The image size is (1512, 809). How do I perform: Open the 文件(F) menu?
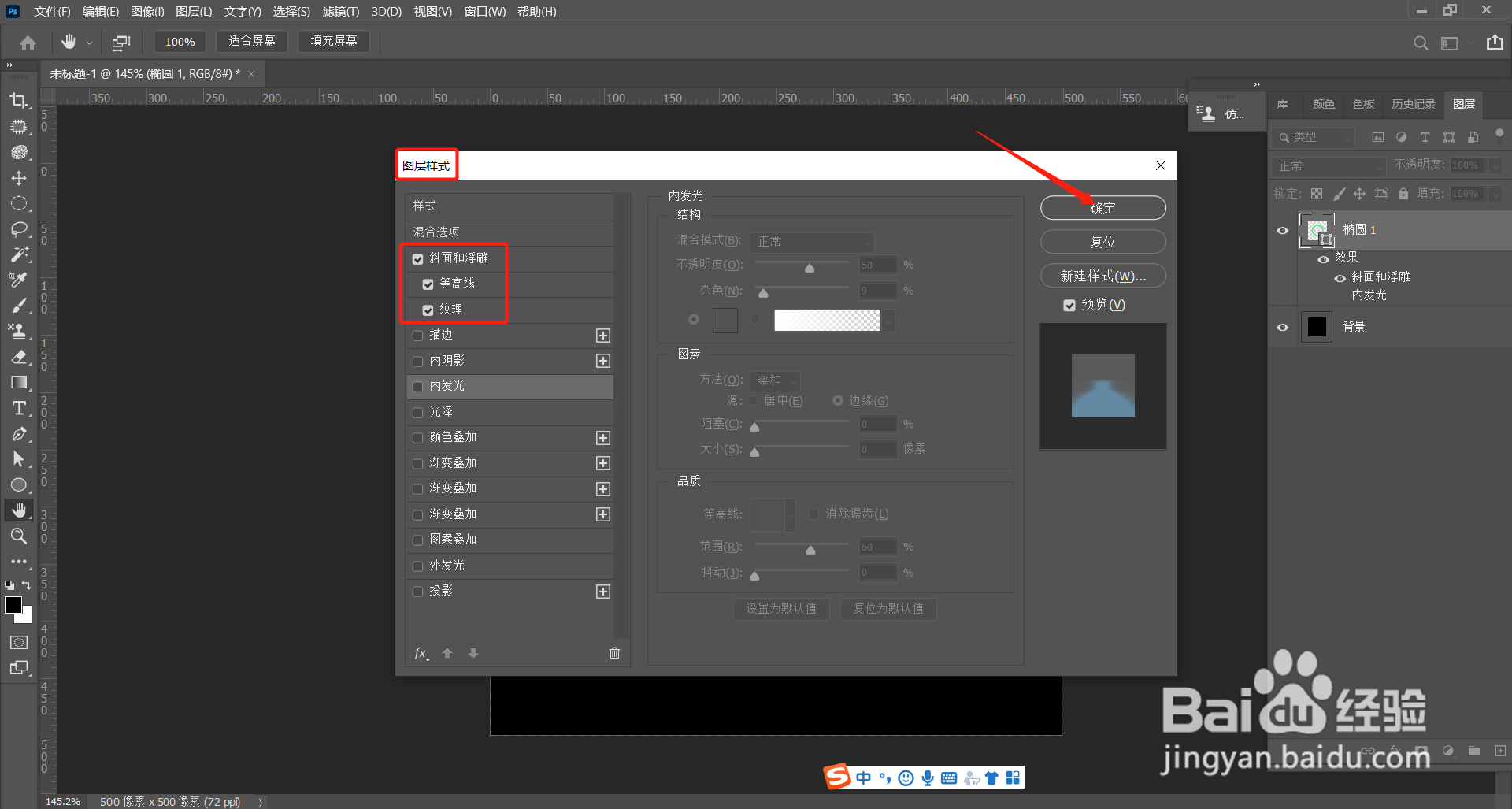pos(52,12)
